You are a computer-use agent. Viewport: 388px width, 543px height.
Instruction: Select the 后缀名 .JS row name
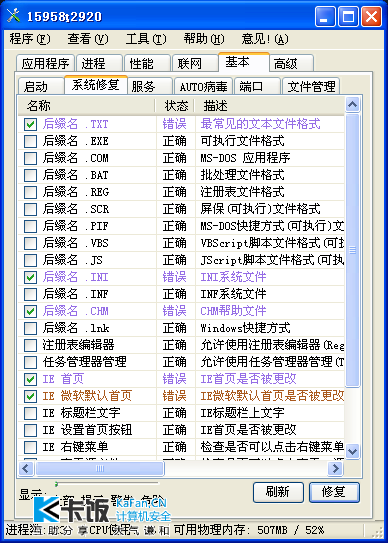tap(72, 260)
